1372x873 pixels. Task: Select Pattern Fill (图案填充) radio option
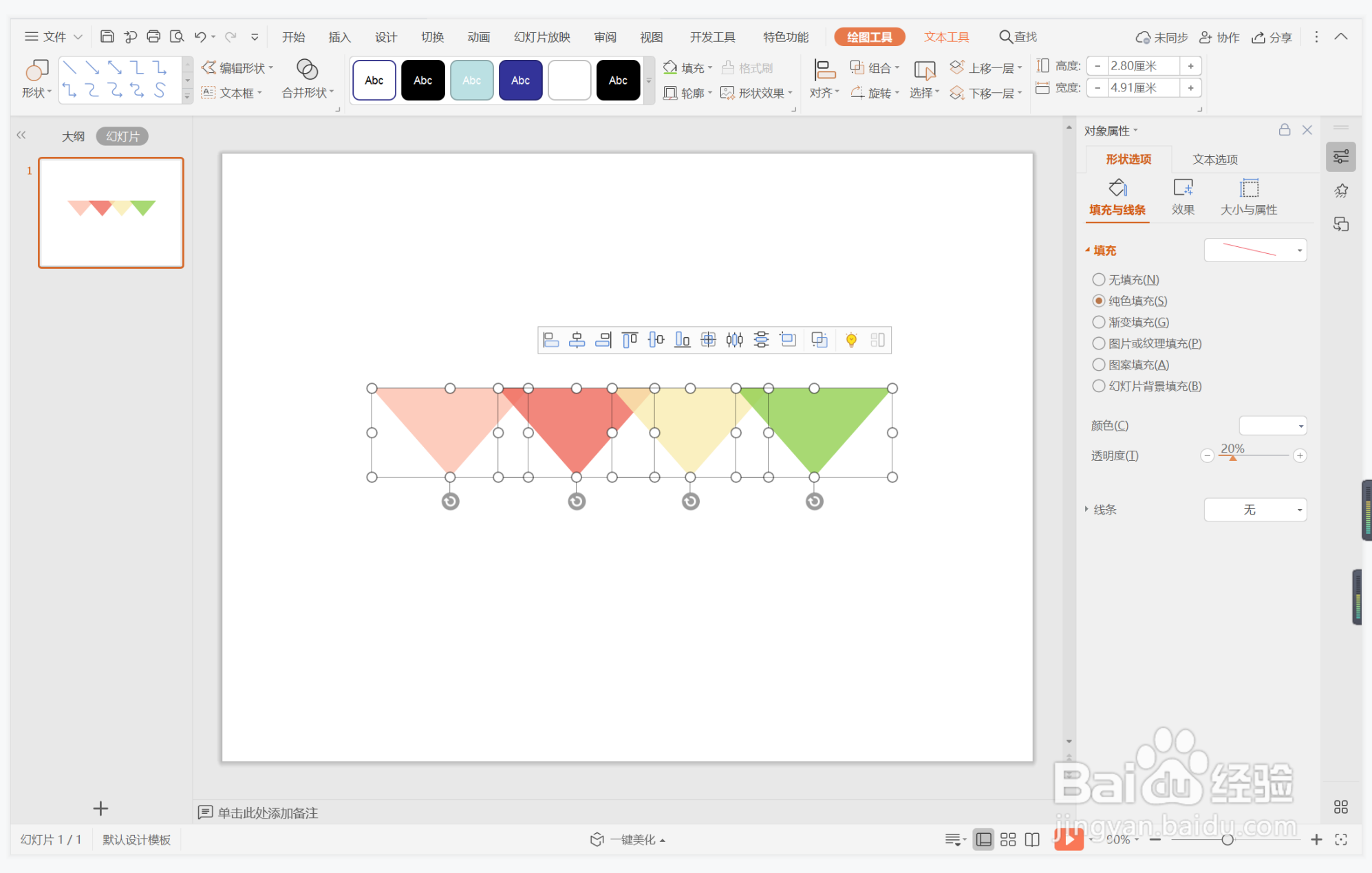tap(1099, 365)
